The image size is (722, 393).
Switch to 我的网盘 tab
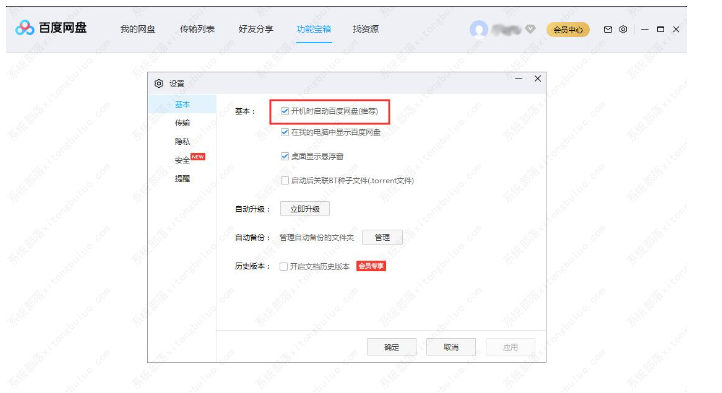click(x=138, y=29)
